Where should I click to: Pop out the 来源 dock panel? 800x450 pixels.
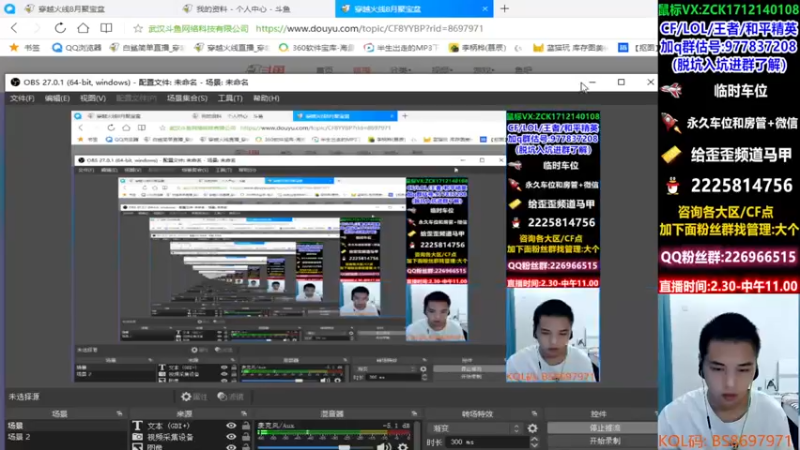click(244, 414)
